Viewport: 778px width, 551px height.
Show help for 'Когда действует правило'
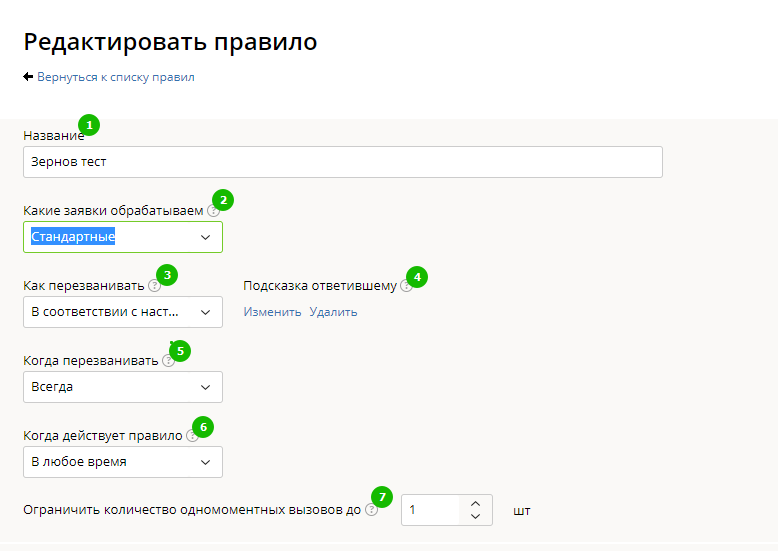[192, 436]
